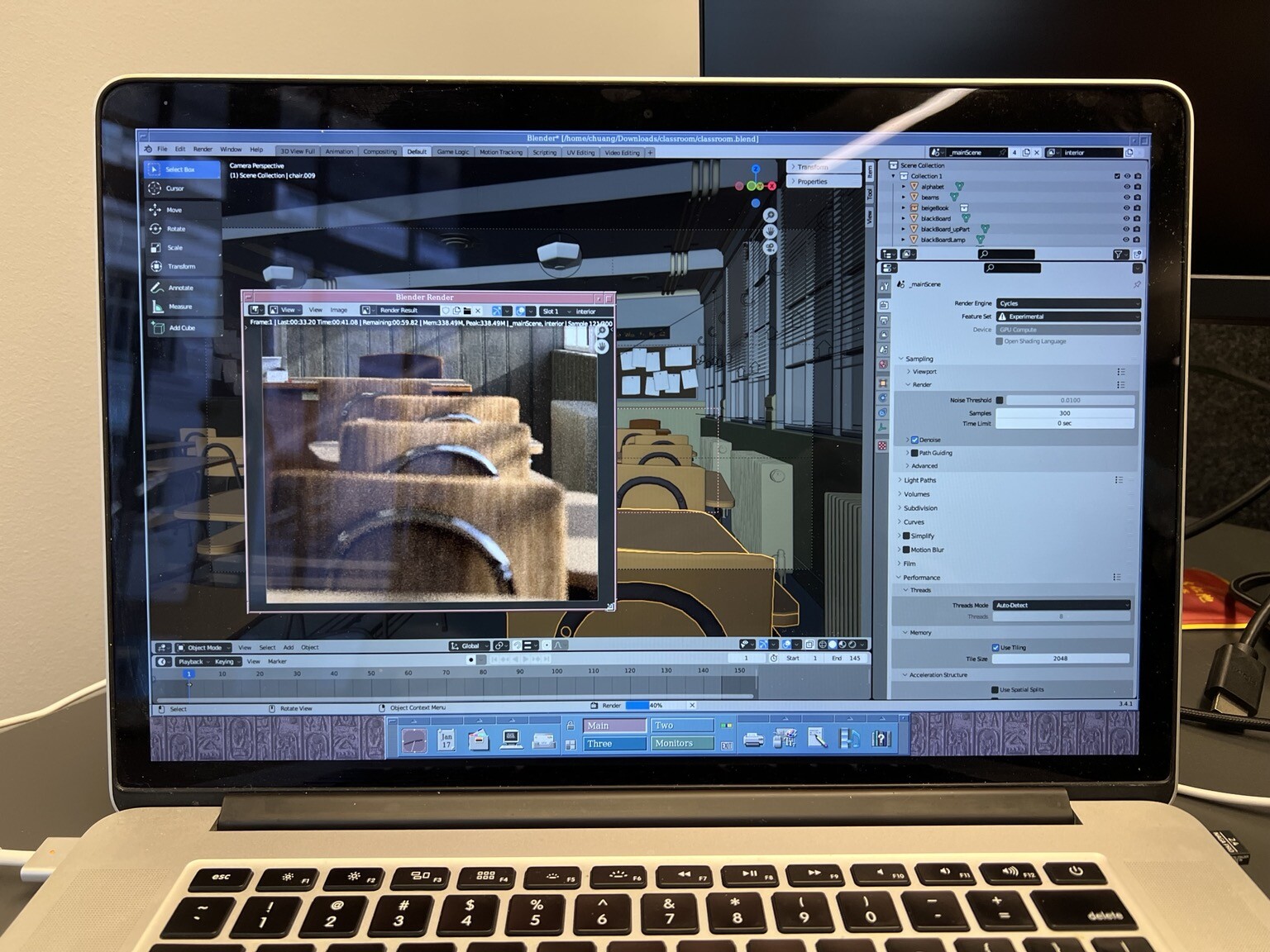Enable the Path Guiding checkbox
Screen dimensions: 1270x952
914,453
